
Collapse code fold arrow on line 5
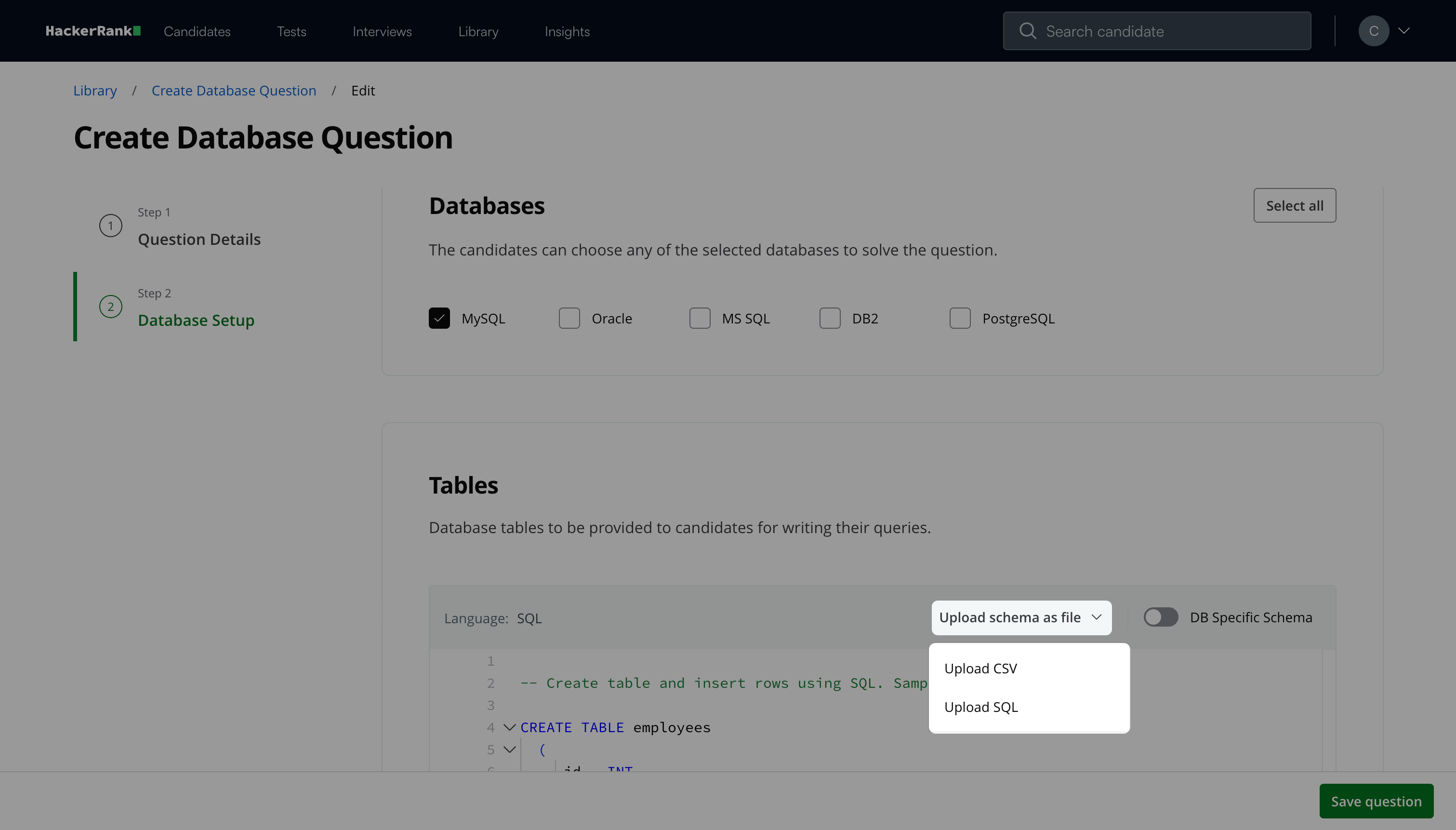pos(509,749)
